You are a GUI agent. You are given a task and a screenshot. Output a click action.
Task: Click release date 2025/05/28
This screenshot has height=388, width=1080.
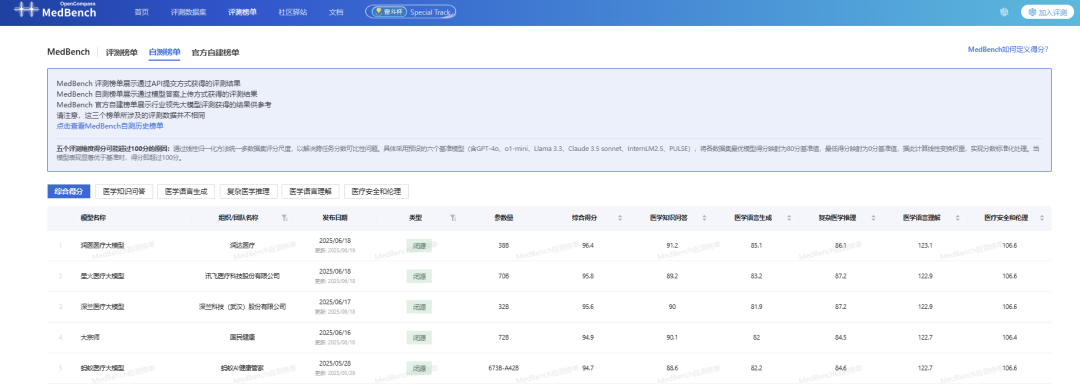click(335, 363)
